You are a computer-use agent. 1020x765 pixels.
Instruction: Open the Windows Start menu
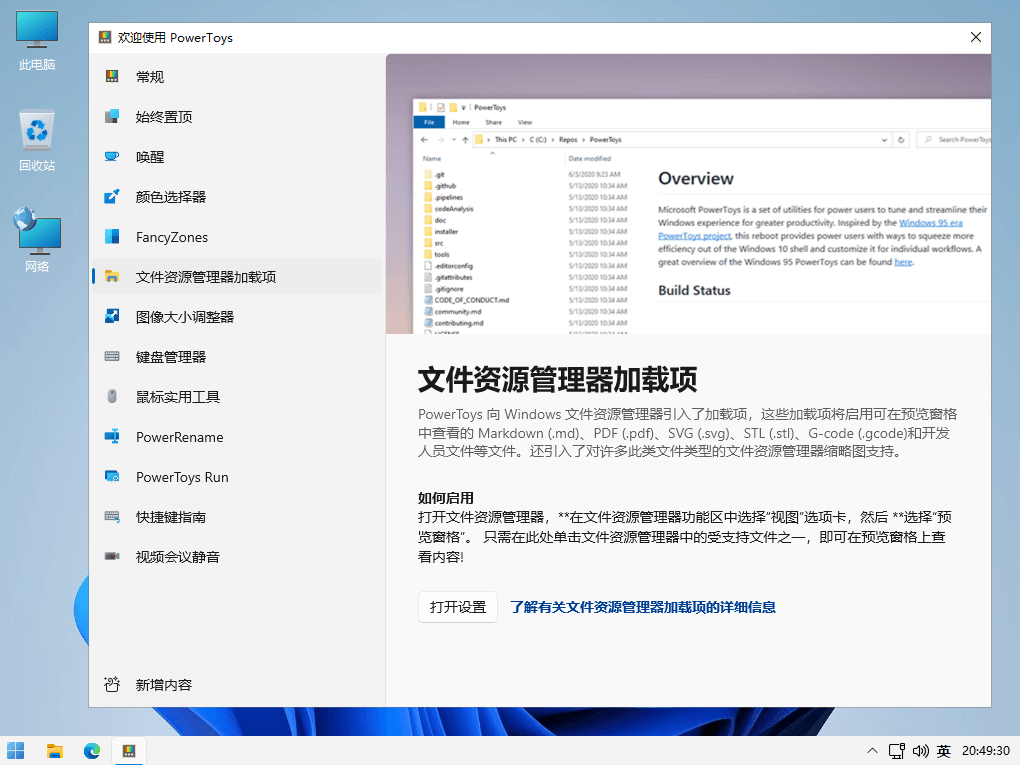tap(16, 751)
